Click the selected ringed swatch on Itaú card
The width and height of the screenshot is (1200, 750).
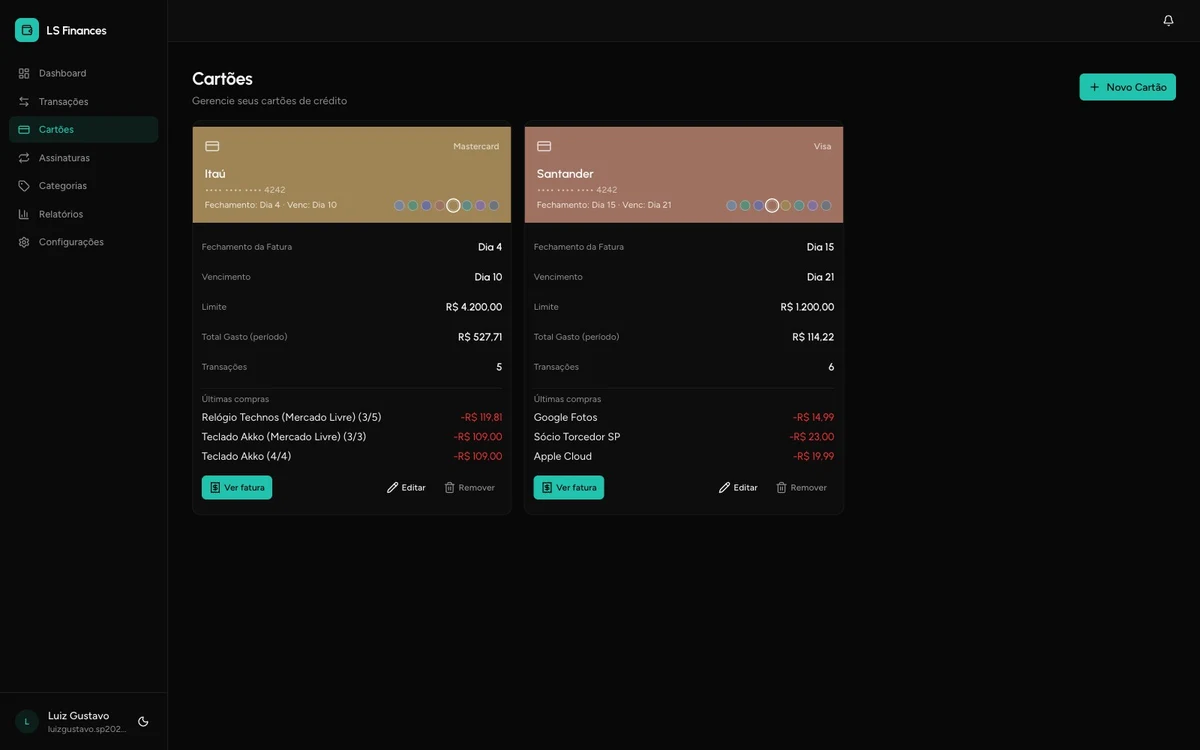pos(453,205)
